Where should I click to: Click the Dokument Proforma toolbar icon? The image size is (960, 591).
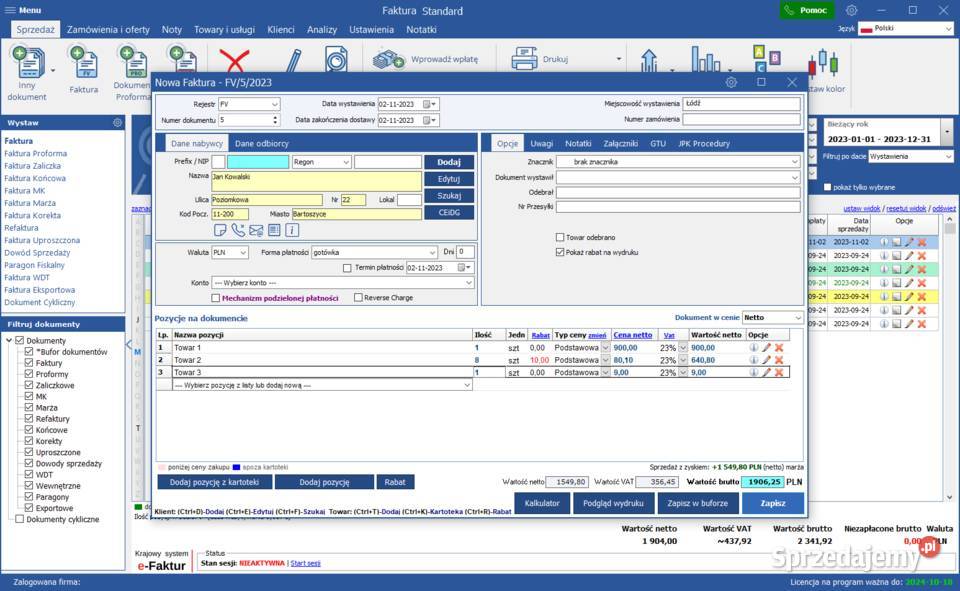(x=133, y=61)
